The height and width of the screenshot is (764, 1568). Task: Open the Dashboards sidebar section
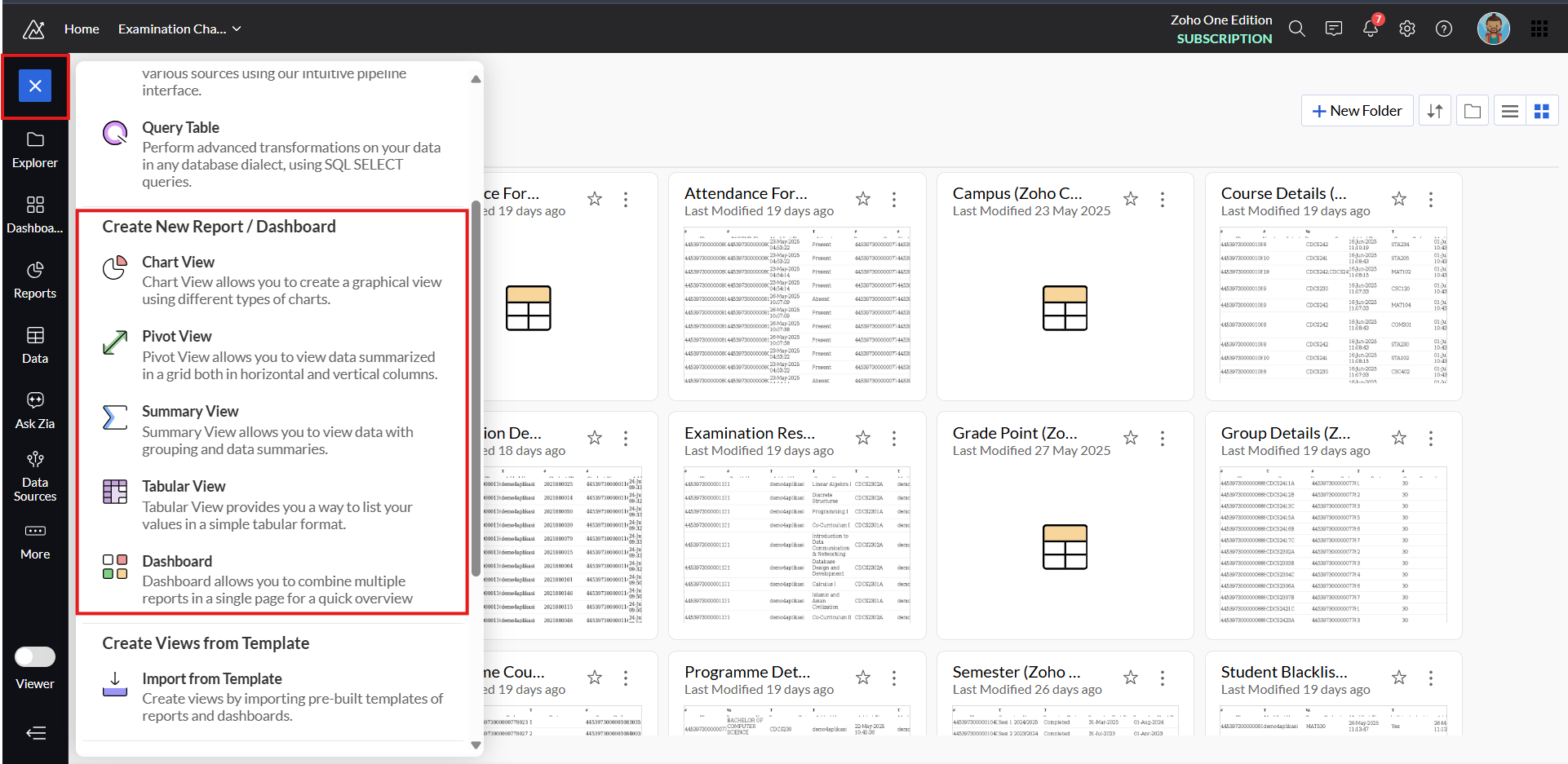tap(35, 216)
